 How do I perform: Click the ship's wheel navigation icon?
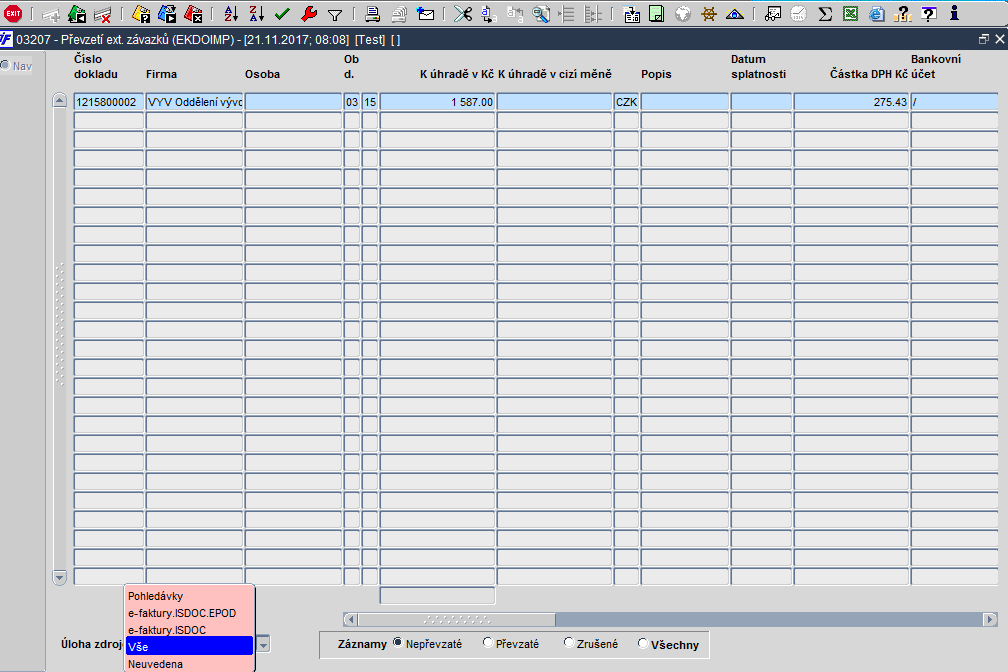[x=709, y=14]
